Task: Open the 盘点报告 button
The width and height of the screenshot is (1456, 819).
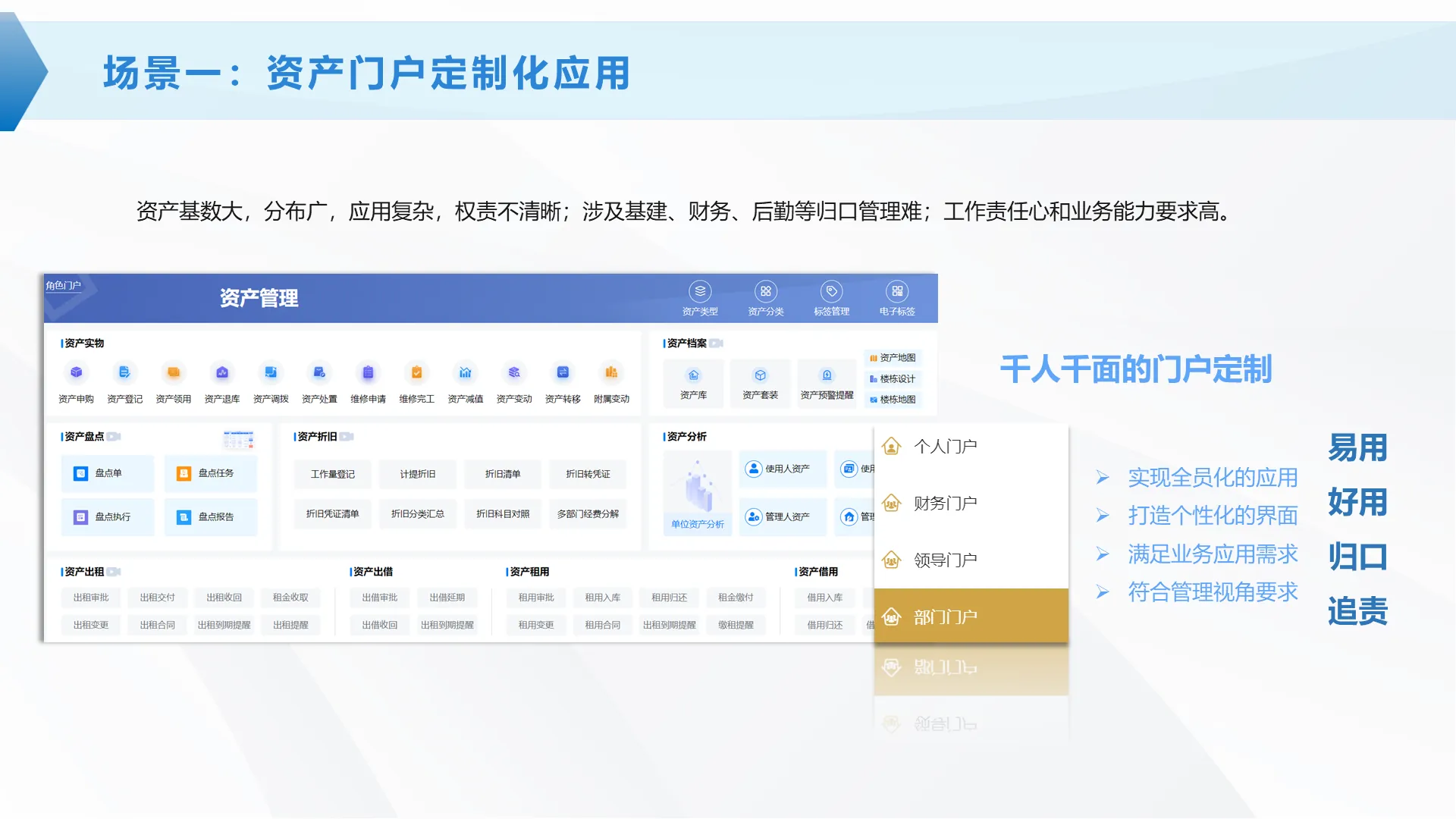Action: pyautogui.click(x=211, y=517)
